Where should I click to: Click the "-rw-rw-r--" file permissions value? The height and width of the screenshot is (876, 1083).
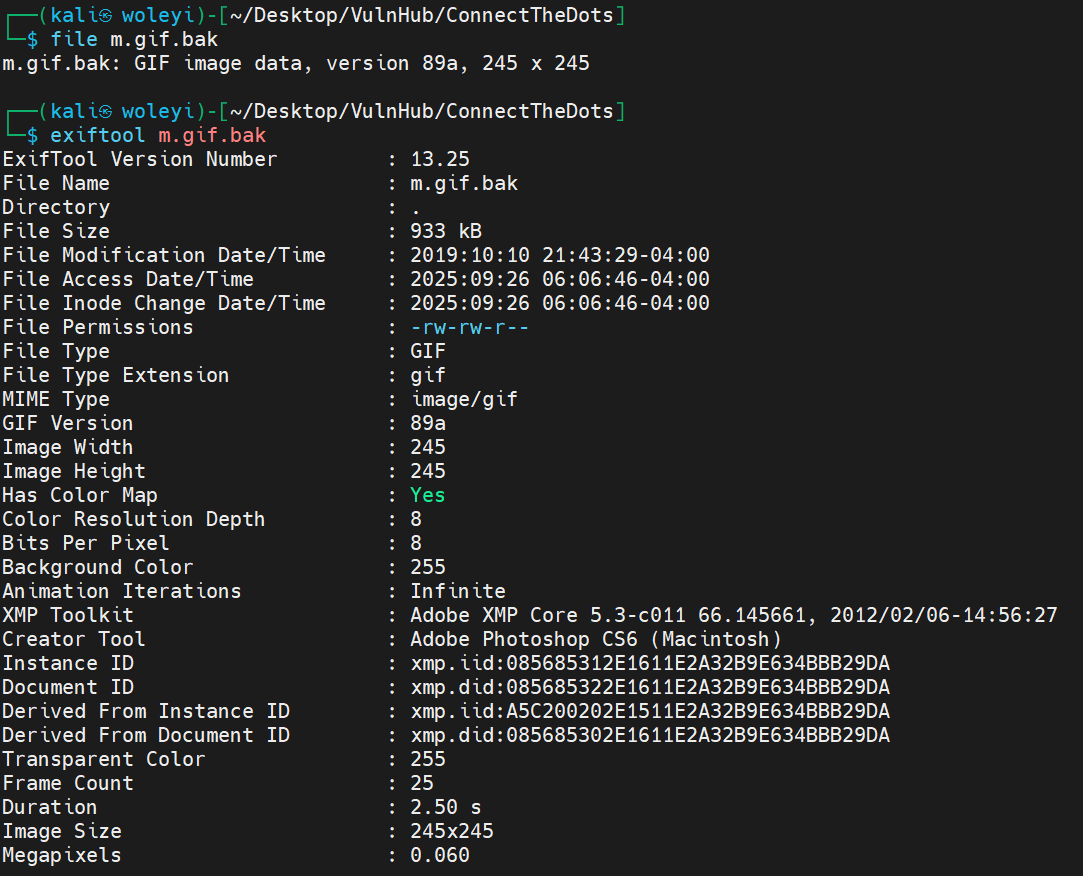tap(470, 327)
